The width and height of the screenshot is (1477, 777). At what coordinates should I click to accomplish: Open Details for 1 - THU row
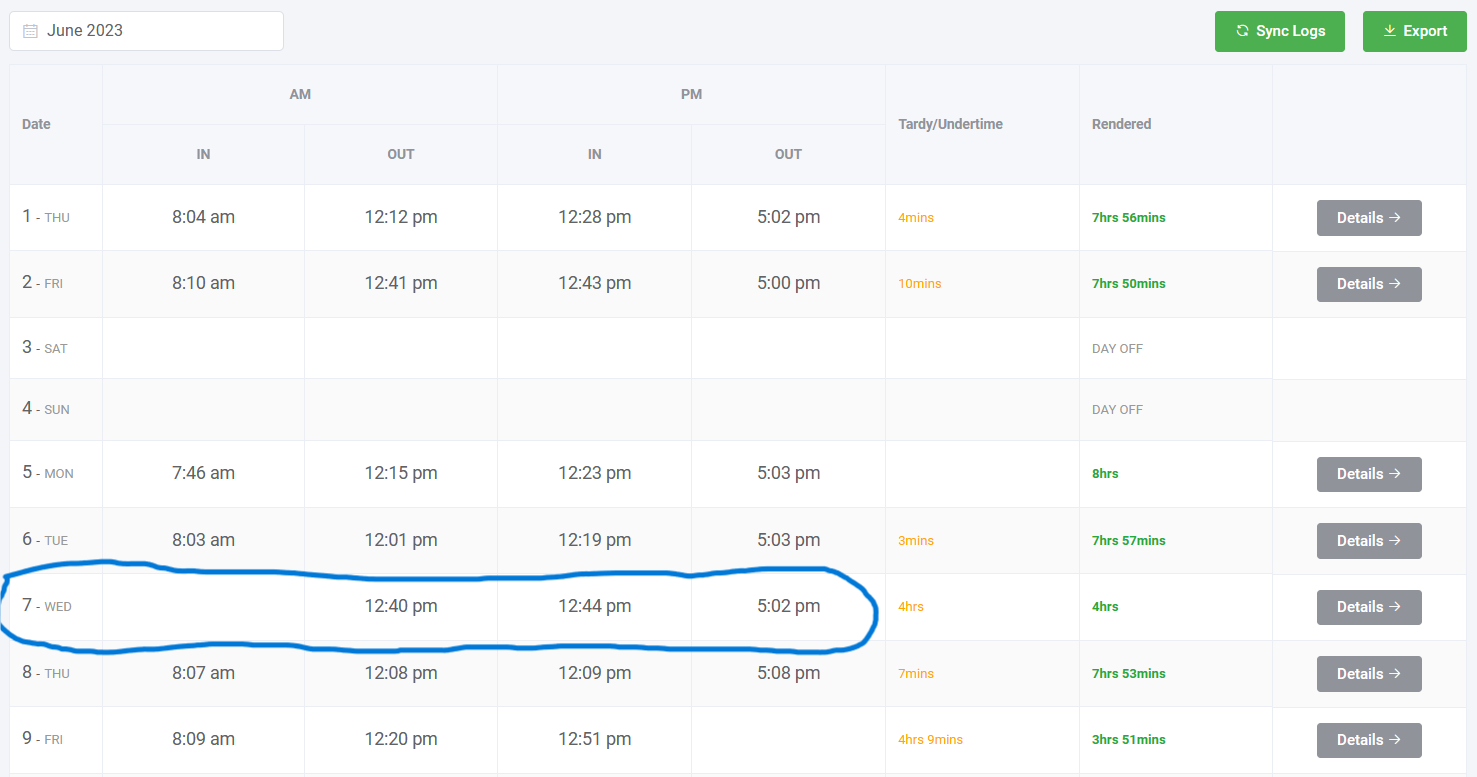(x=1368, y=218)
